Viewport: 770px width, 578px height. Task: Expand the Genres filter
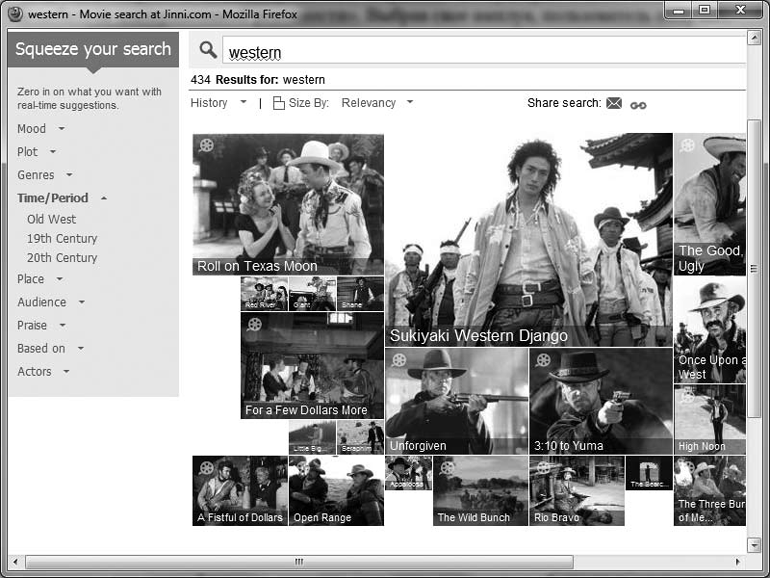click(44, 175)
